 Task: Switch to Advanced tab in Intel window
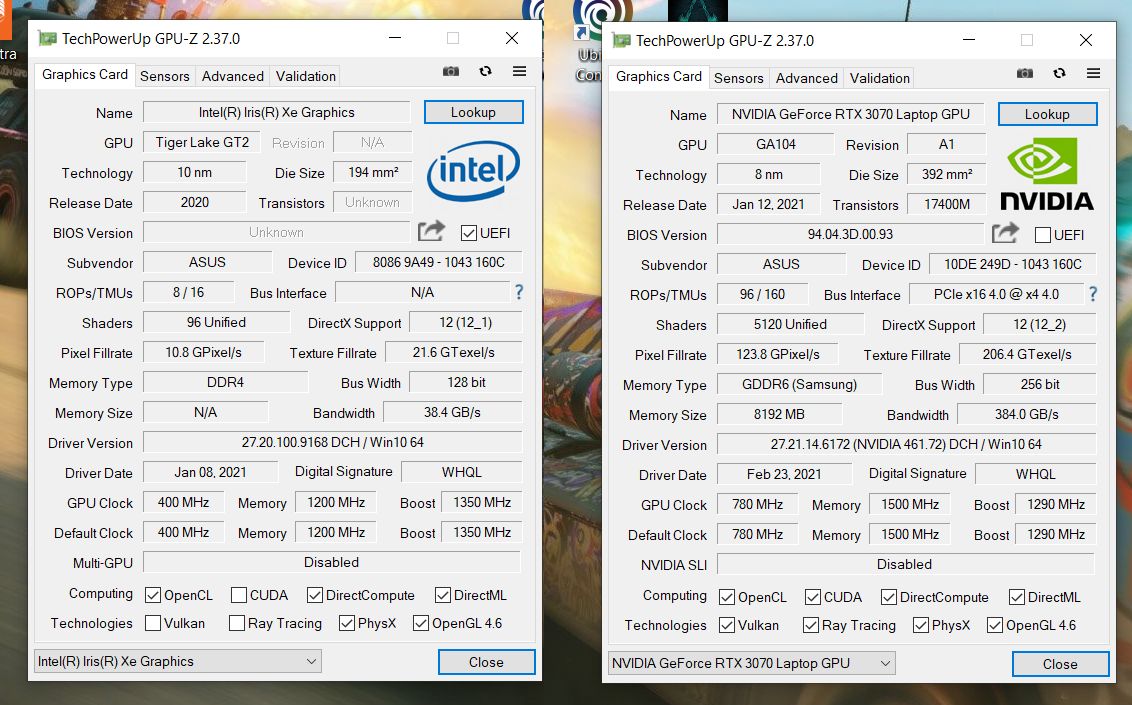coord(232,76)
